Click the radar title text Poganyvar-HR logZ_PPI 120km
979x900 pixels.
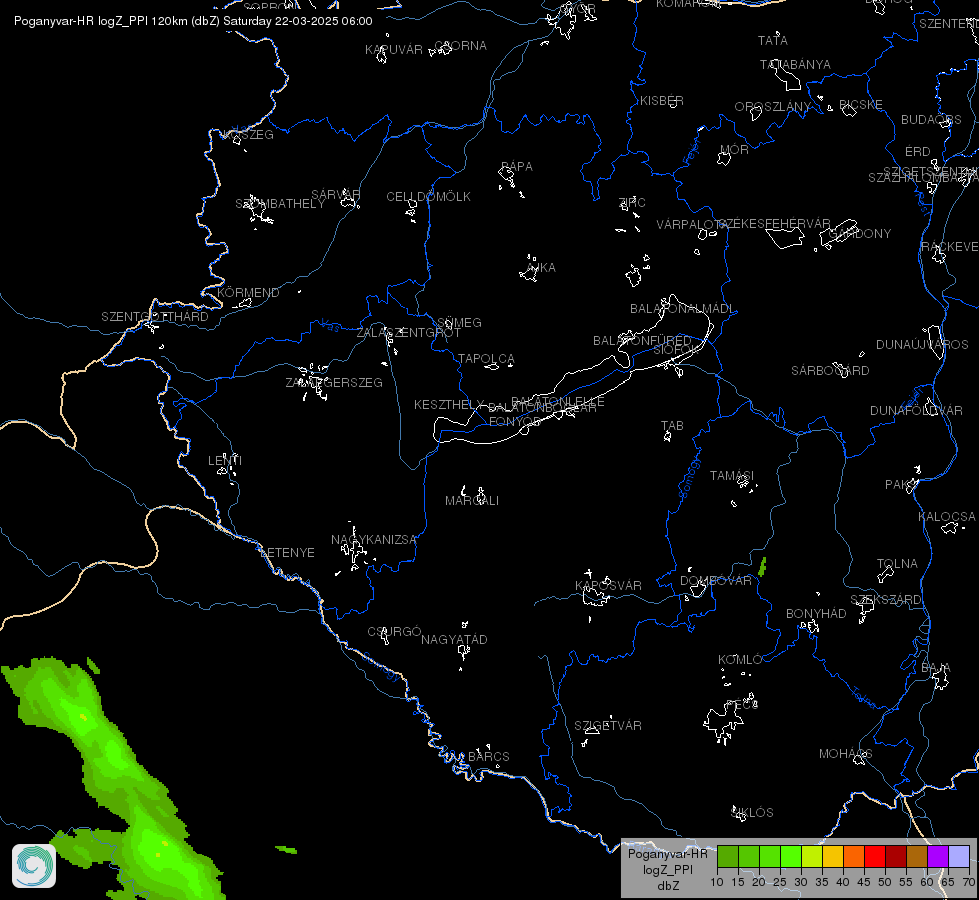(100, 21)
